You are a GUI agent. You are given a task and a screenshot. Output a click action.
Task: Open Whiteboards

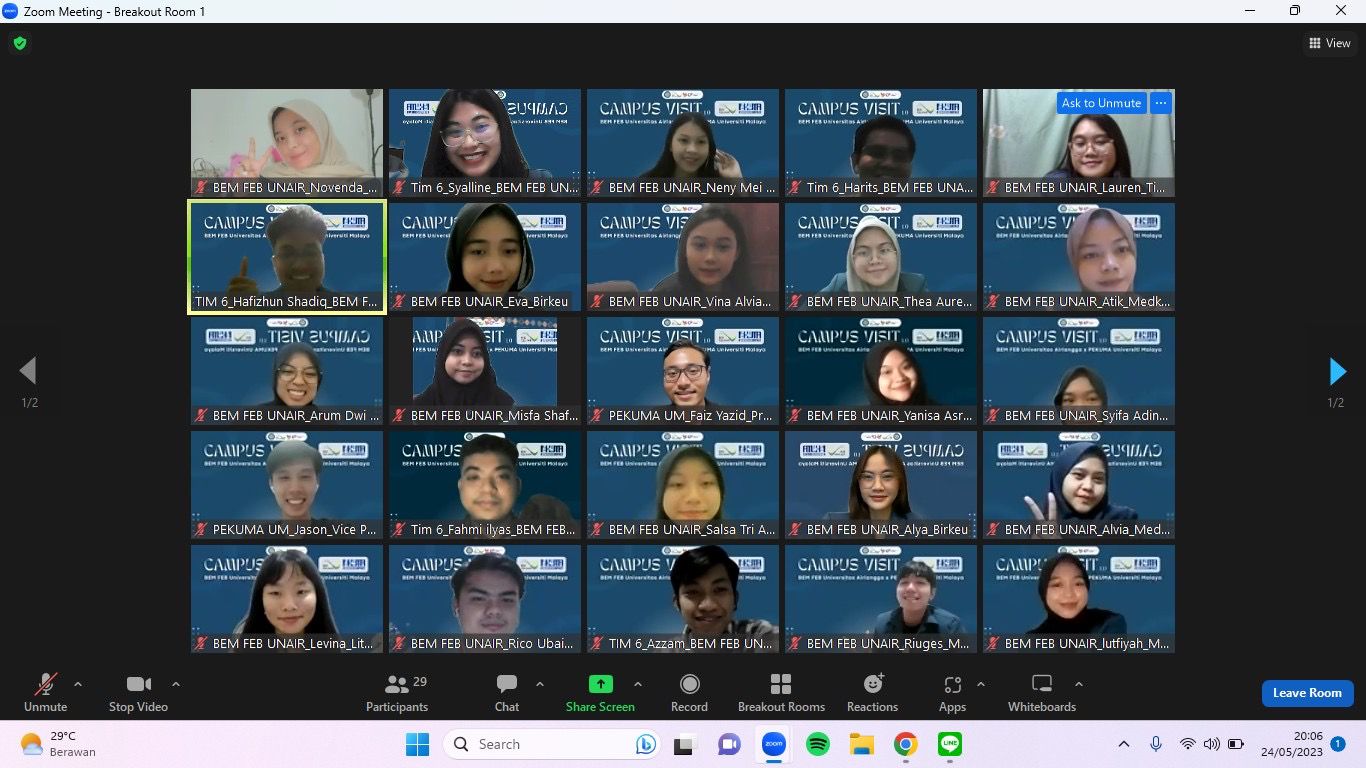1042,692
